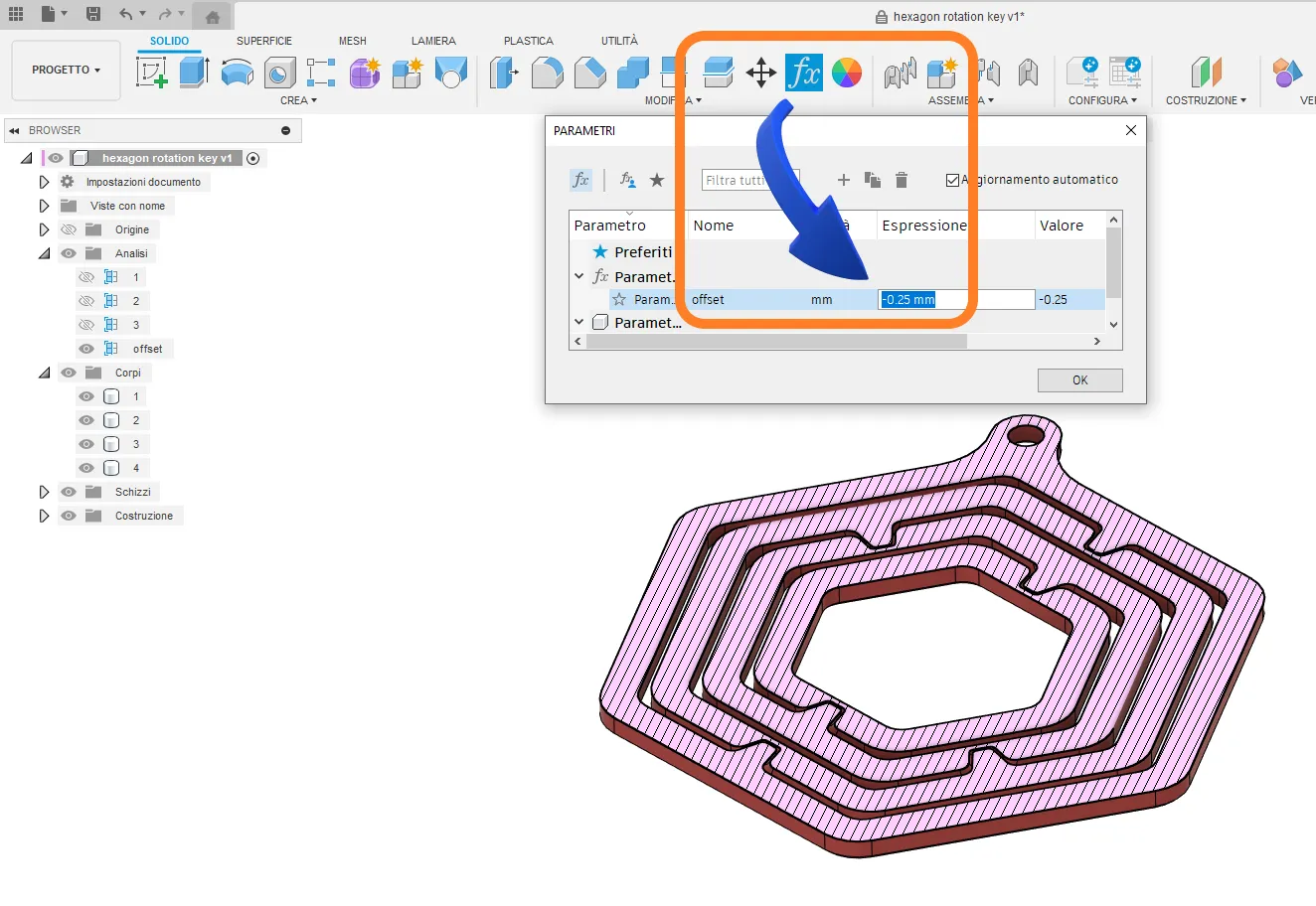Open the Modifica parametri fx tool

click(x=804, y=72)
